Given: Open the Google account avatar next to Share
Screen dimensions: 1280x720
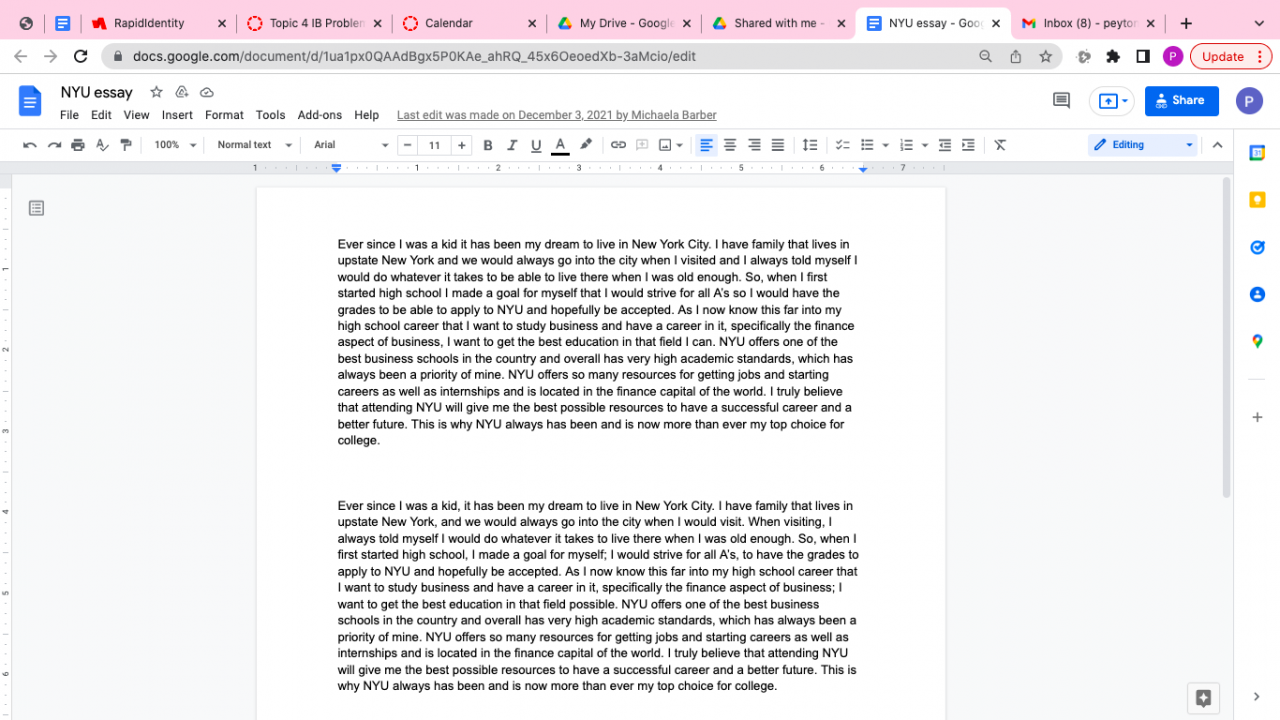Looking at the screenshot, I should pos(1249,101).
